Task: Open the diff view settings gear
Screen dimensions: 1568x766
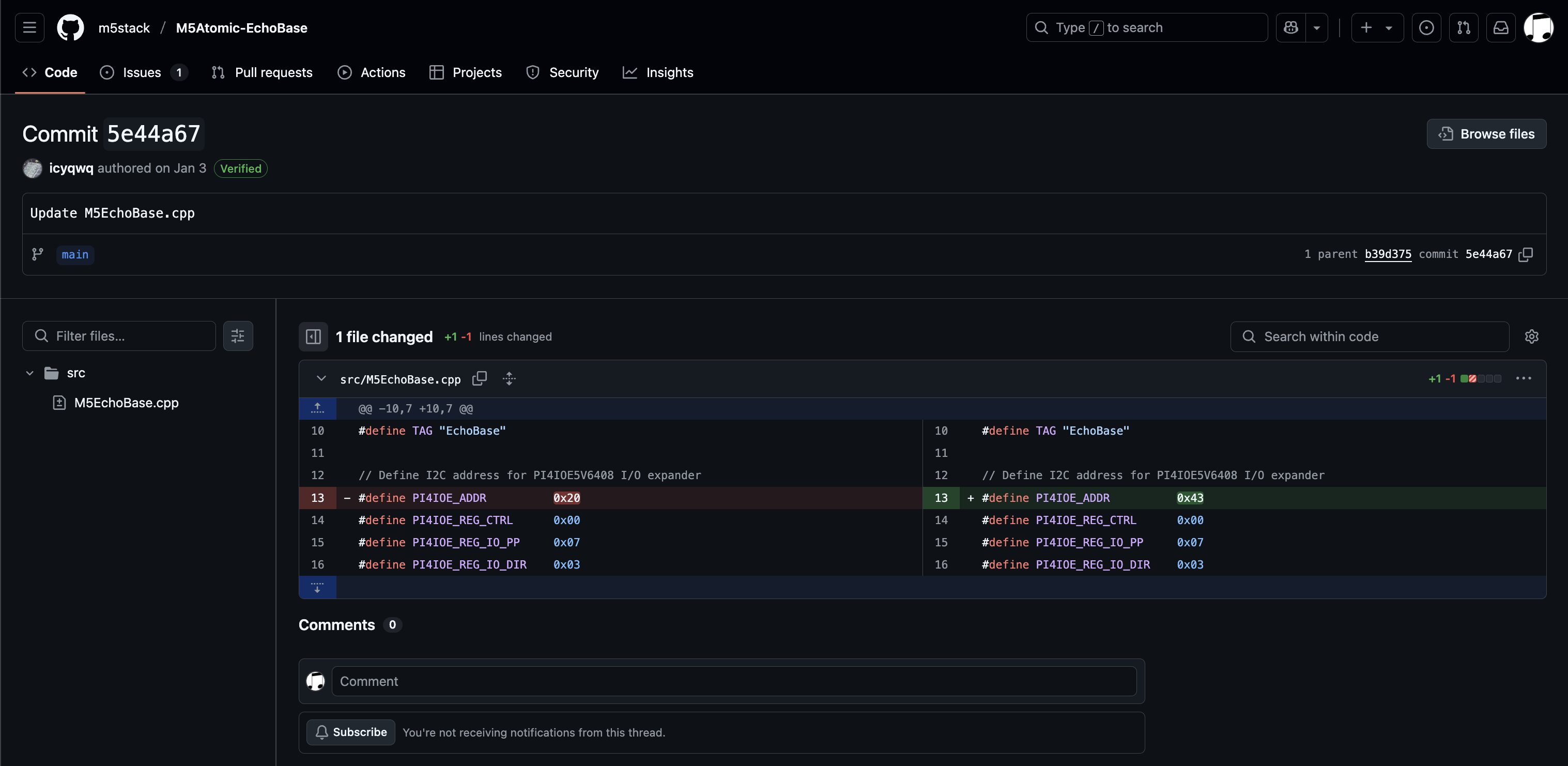Action: tap(1531, 336)
